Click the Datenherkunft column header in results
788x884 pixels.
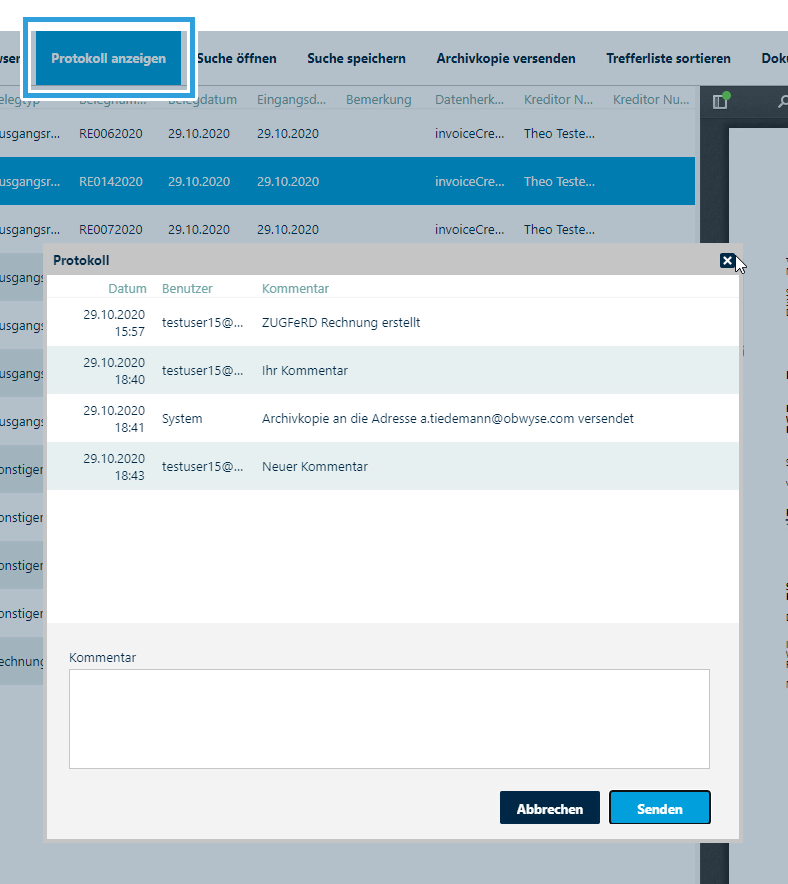(470, 100)
